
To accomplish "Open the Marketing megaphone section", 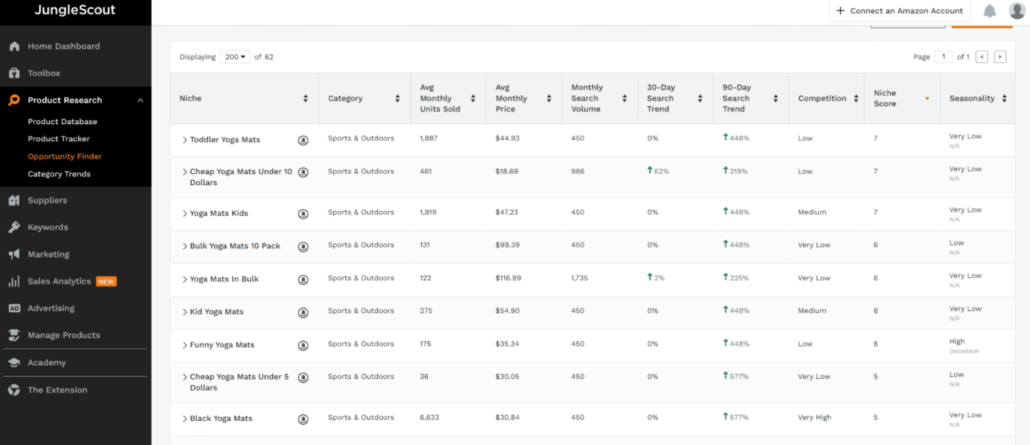I will point(48,254).
